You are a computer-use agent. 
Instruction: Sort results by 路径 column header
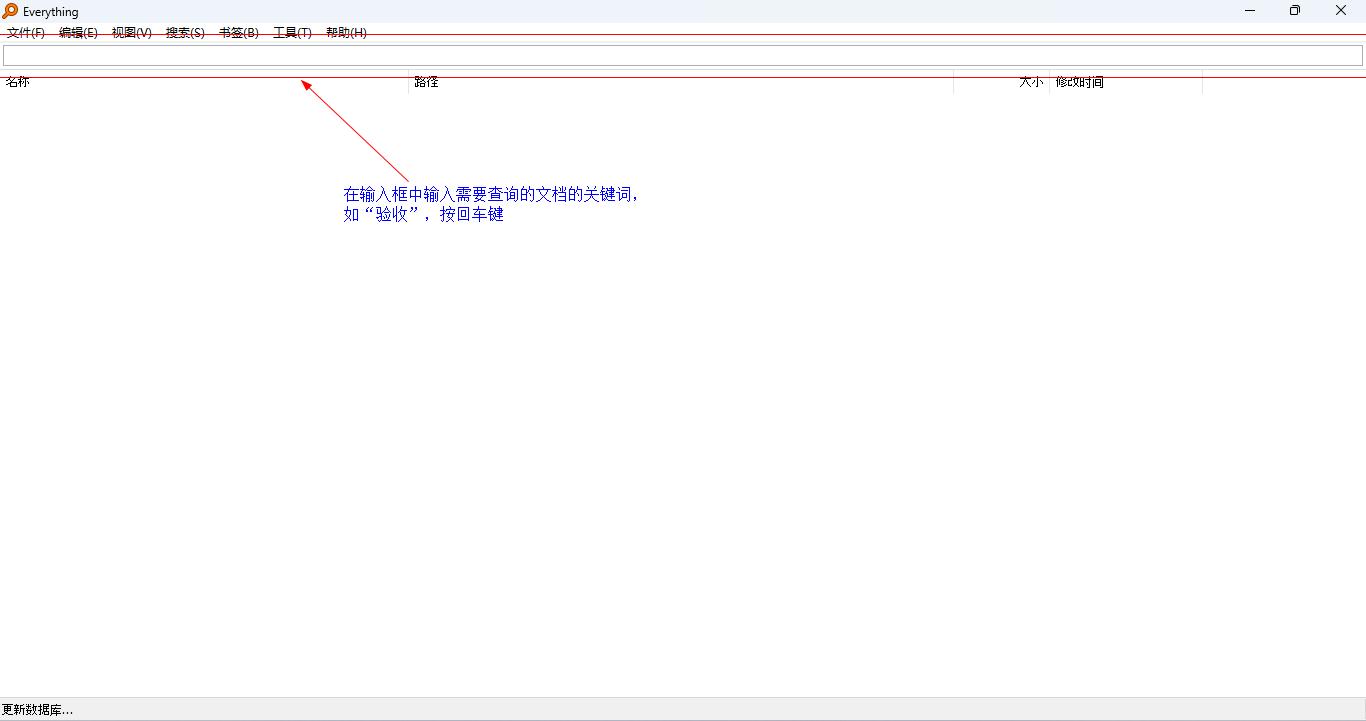point(682,82)
